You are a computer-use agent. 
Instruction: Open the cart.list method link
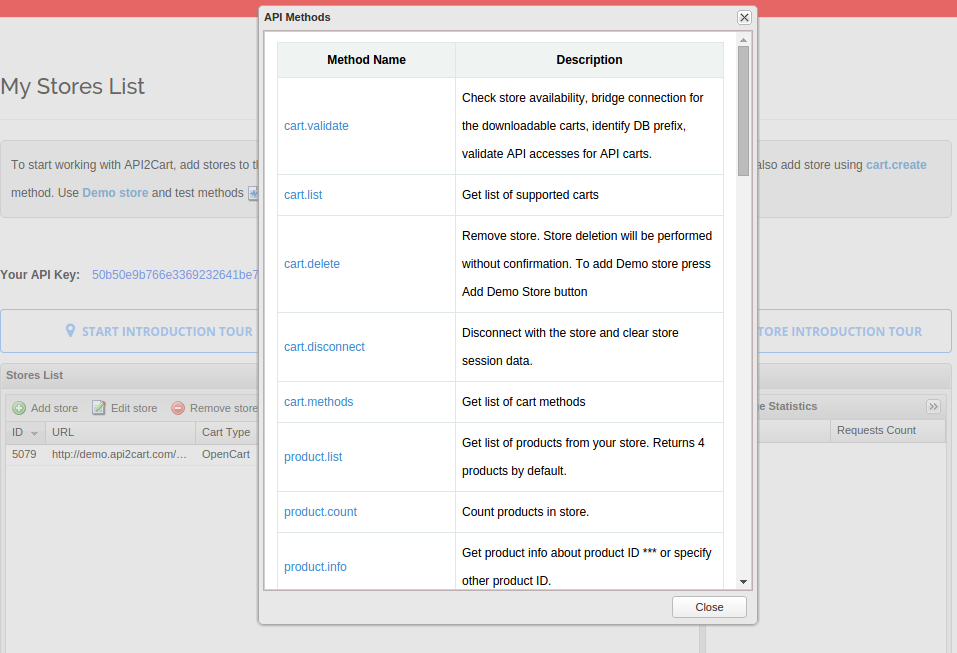point(303,194)
